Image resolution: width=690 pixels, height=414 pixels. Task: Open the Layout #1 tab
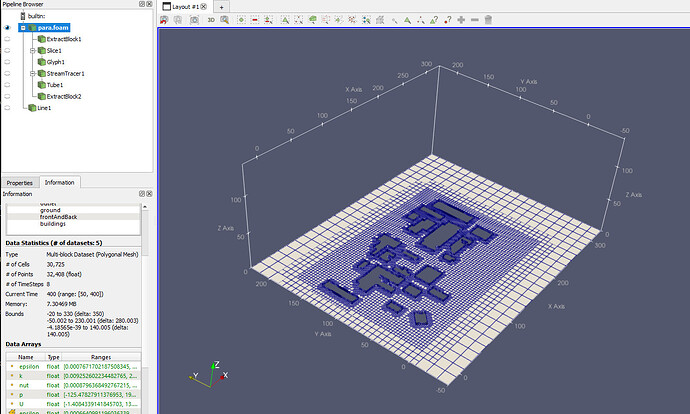[185, 7]
